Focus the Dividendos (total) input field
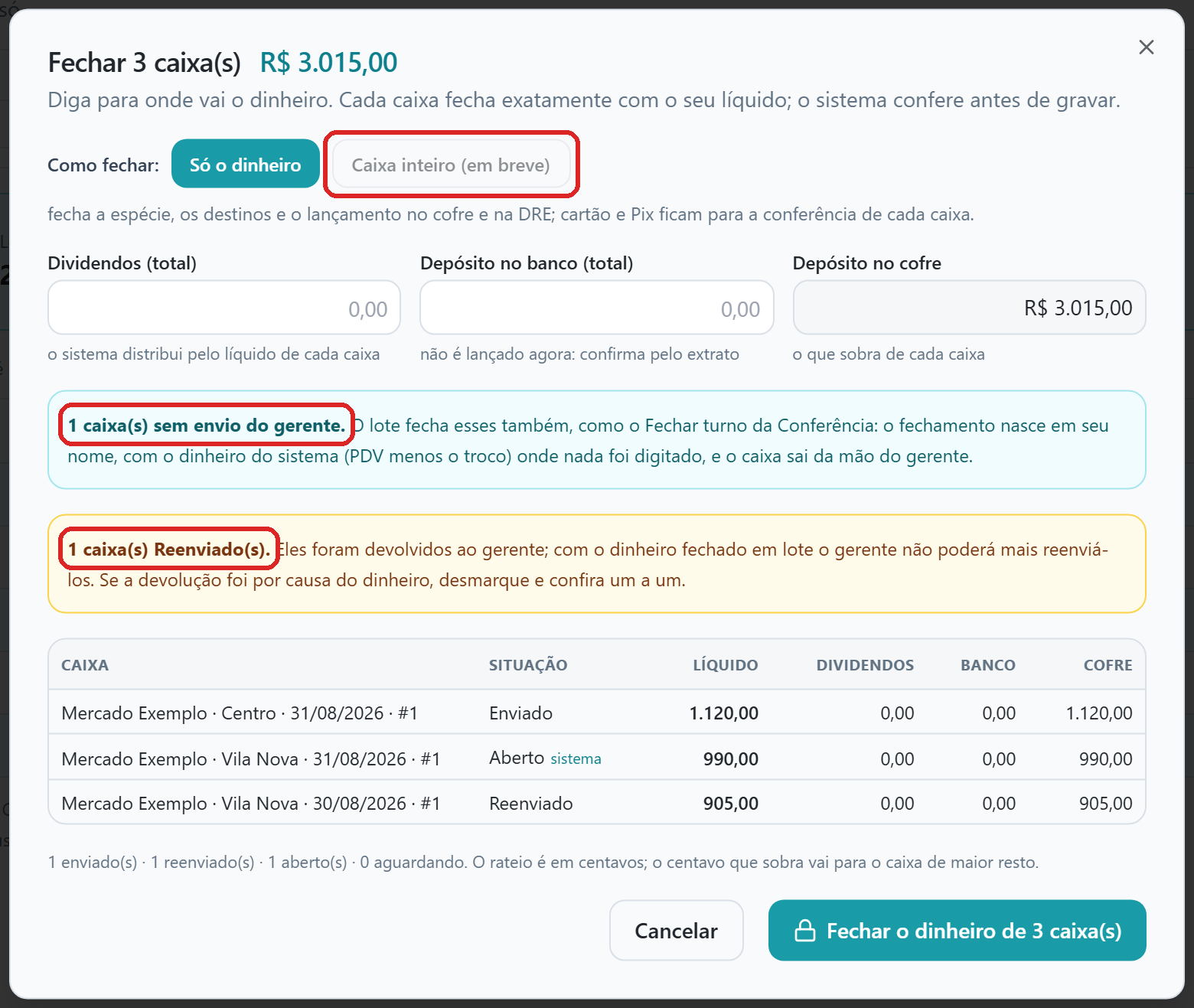Viewport: 1194px width, 1008px height. [224, 308]
